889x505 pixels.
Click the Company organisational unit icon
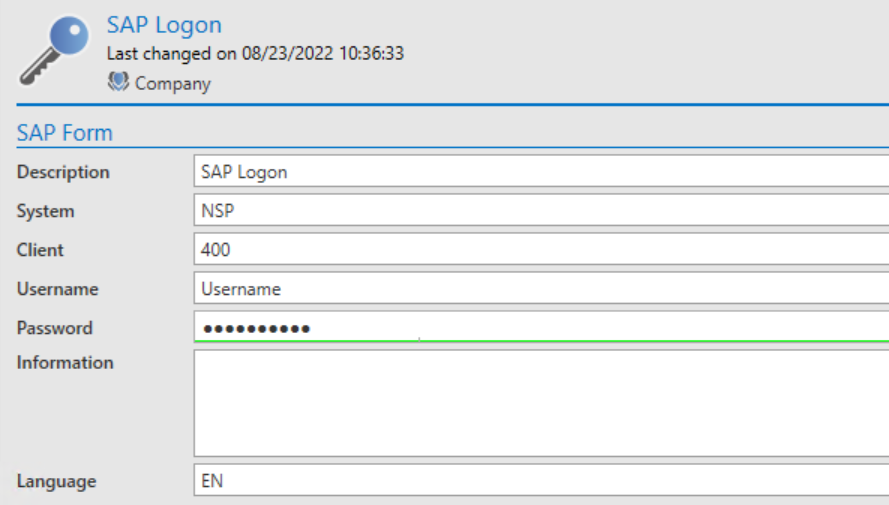click(118, 82)
